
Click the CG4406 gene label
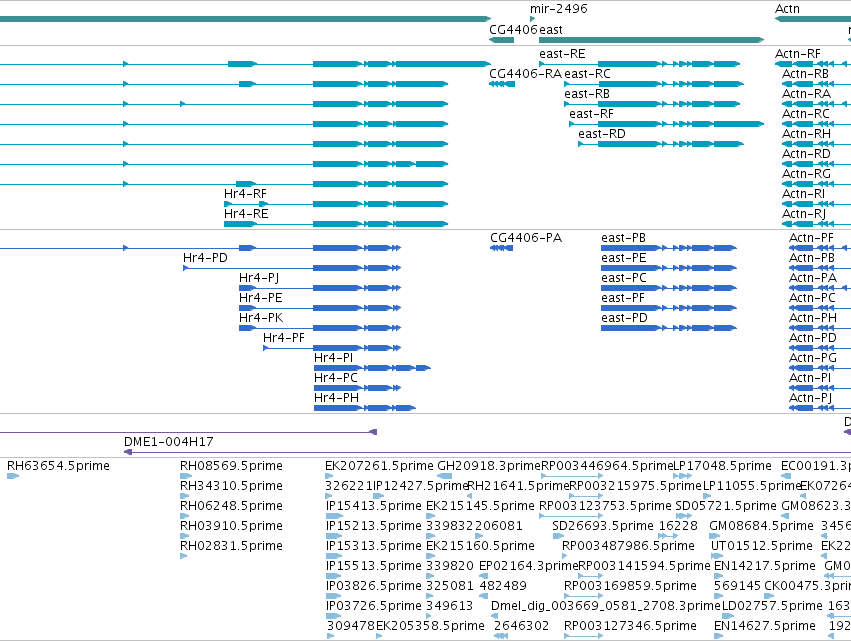[513, 30]
